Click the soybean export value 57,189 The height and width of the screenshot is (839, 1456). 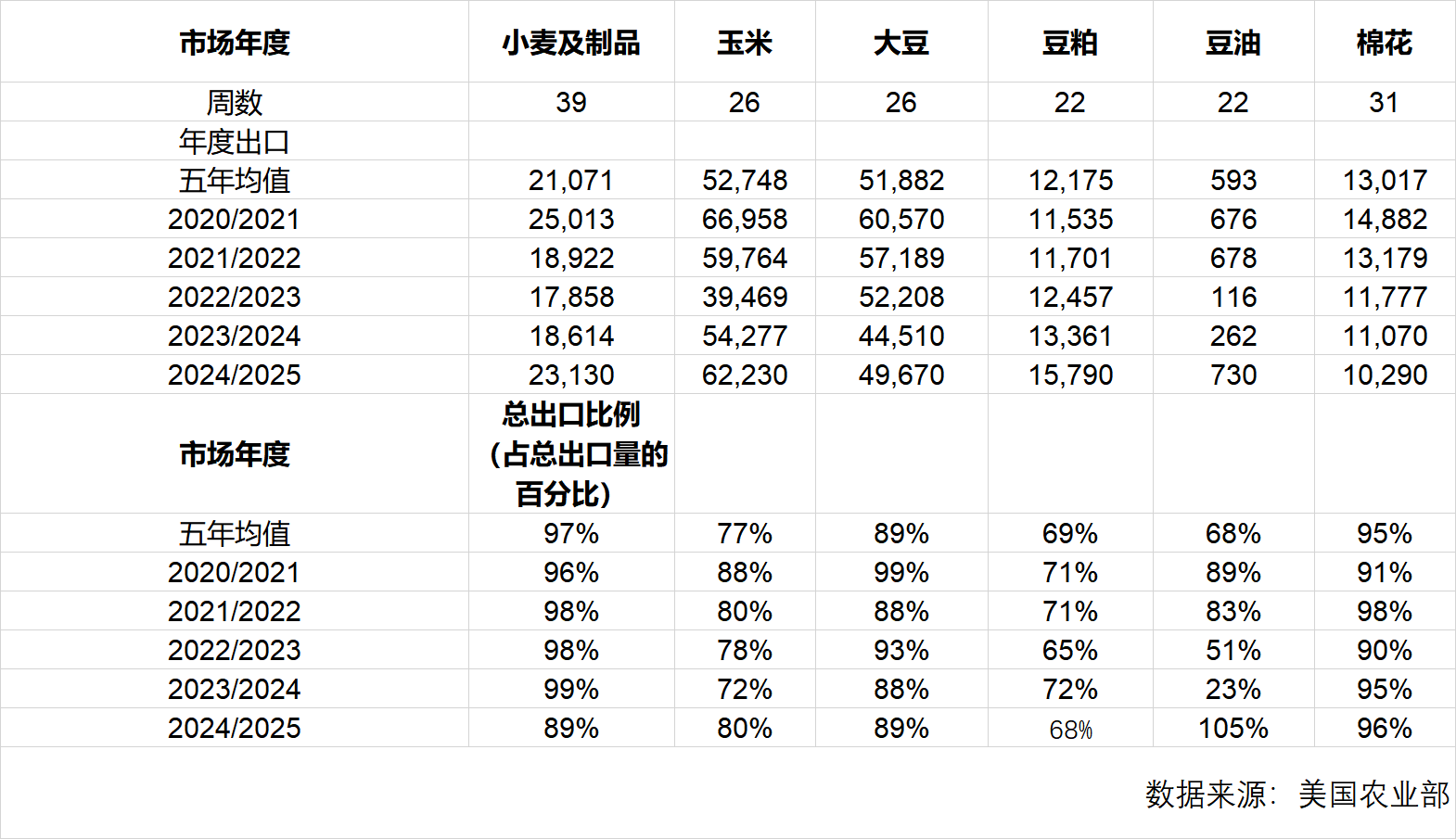click(900, 258)
